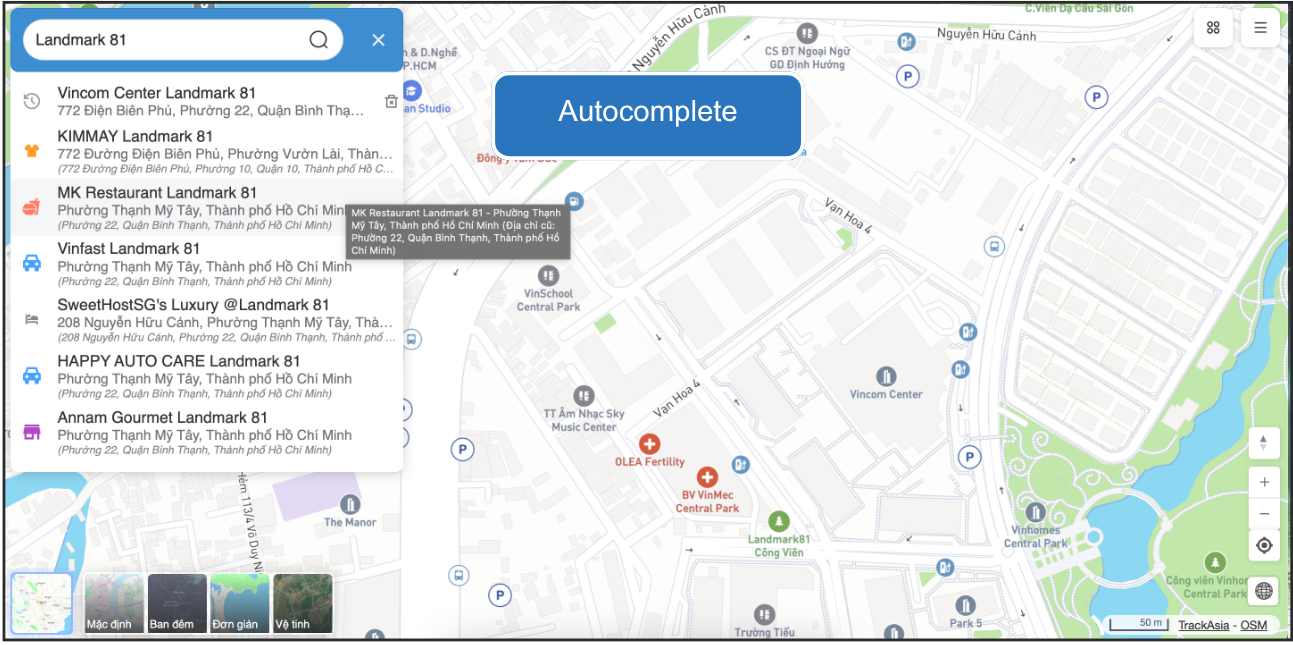1293x645 pixels.
Task: Open the four-square apps grid button
Action: (x=1213, y=28)
